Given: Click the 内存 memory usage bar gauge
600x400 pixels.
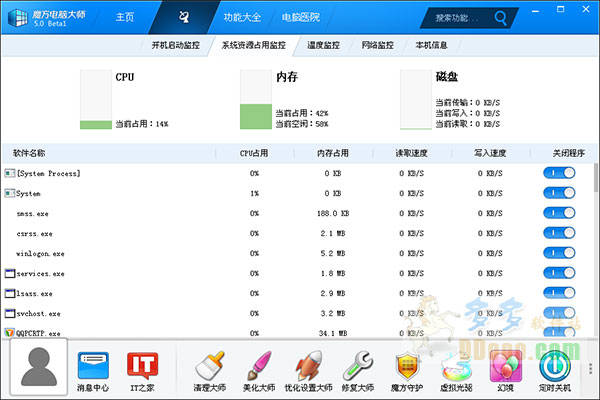Looking at the screenshot, I should [x=256, y=100].
